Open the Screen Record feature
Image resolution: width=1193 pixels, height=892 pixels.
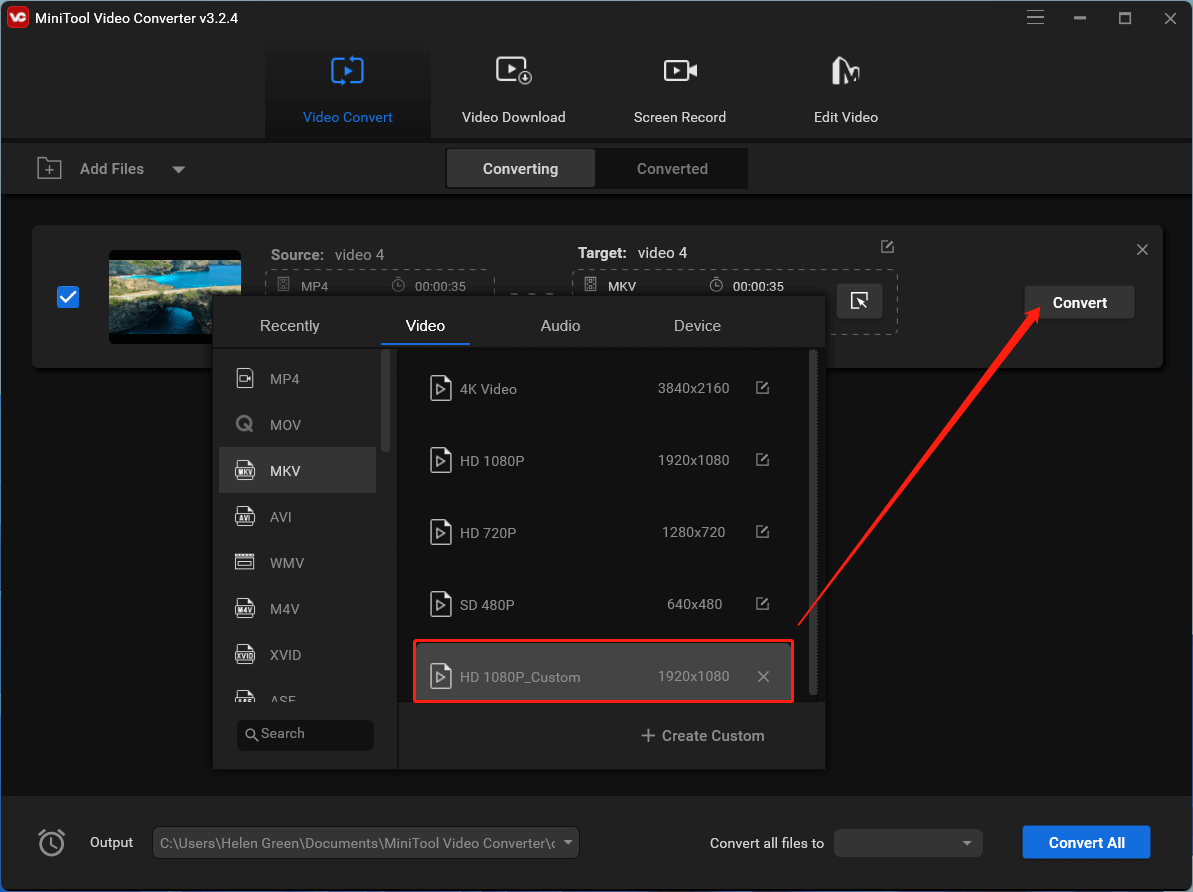point(679,88)
